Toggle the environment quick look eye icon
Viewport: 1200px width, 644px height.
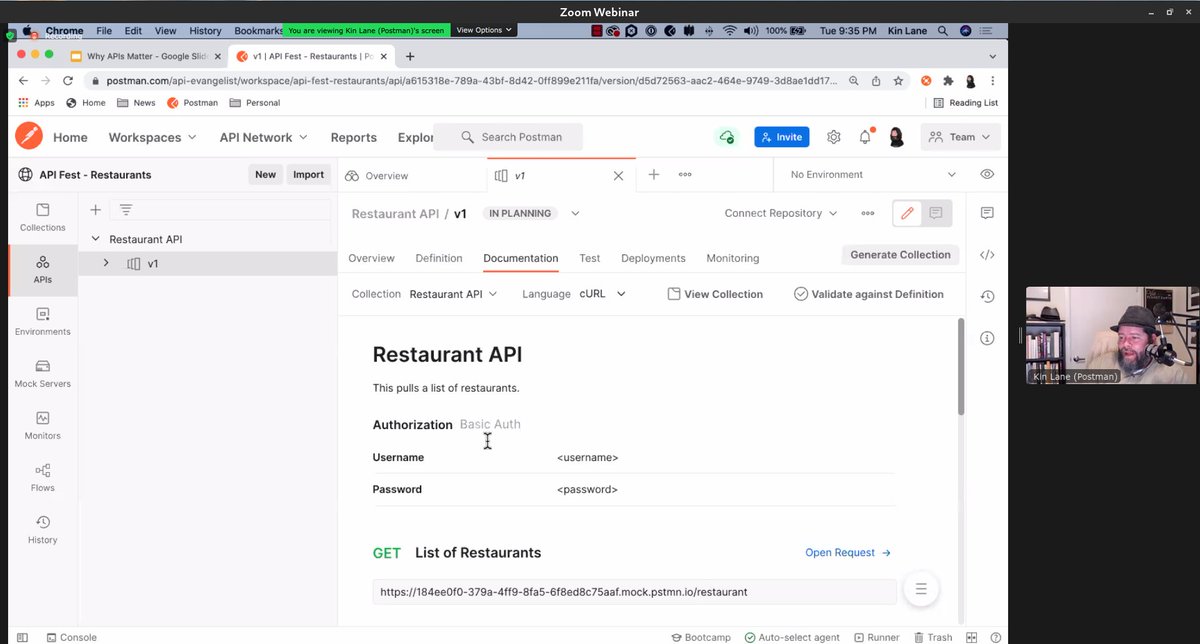click(x=987, y=174)
